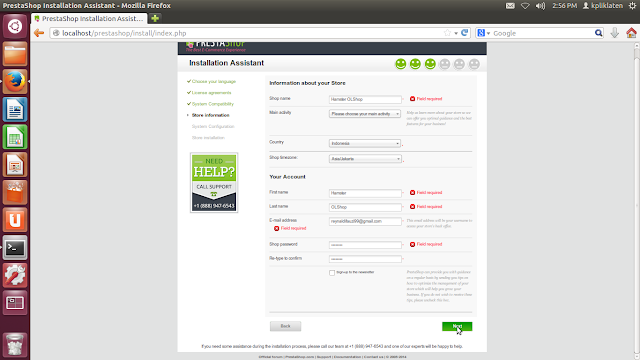This screenshot has width=640, height=360.
Task: Go to Firefox home page icon
Action: pyautogui.click(x=631, y=33)
